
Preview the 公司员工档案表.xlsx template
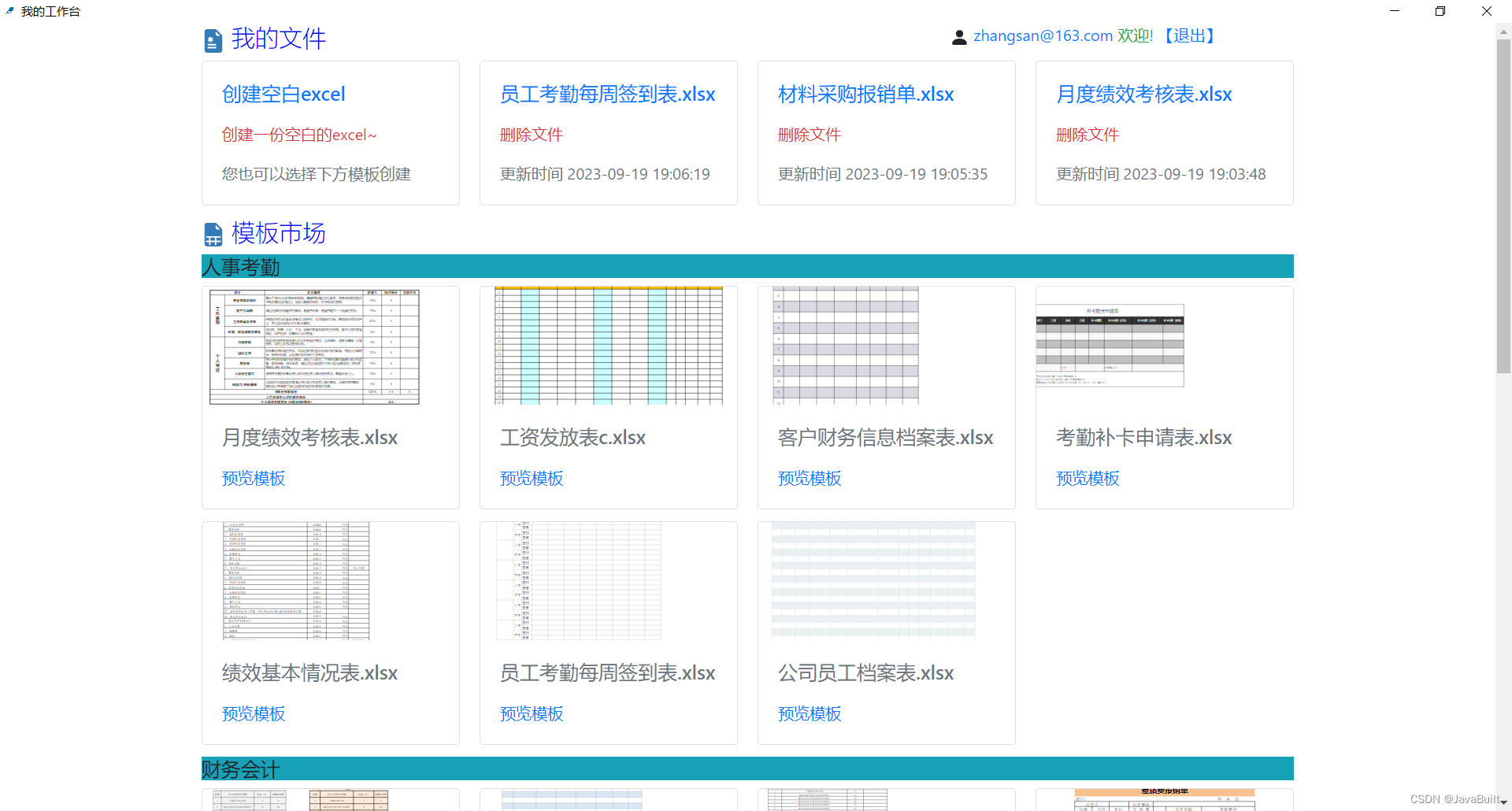tap(809, 713)
